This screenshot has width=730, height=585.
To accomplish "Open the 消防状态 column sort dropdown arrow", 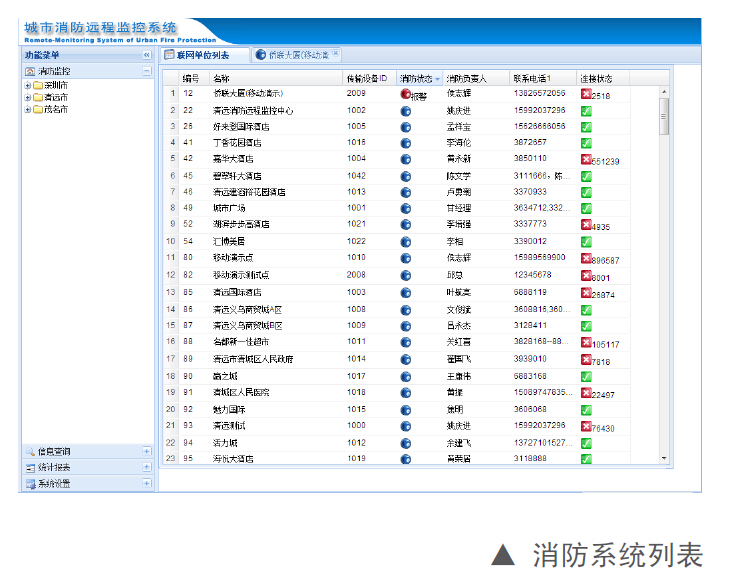I will click(x=437, y=78).
